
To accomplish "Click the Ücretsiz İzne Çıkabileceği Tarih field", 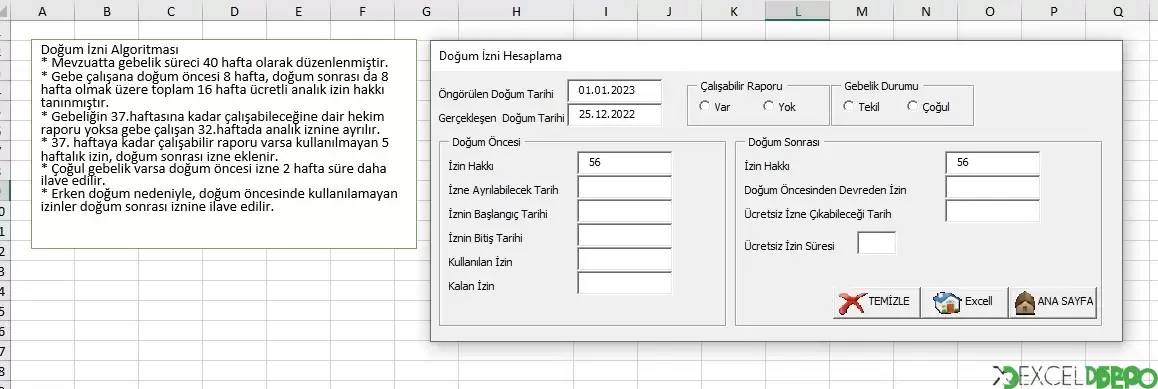I will [x=992, y=211].
